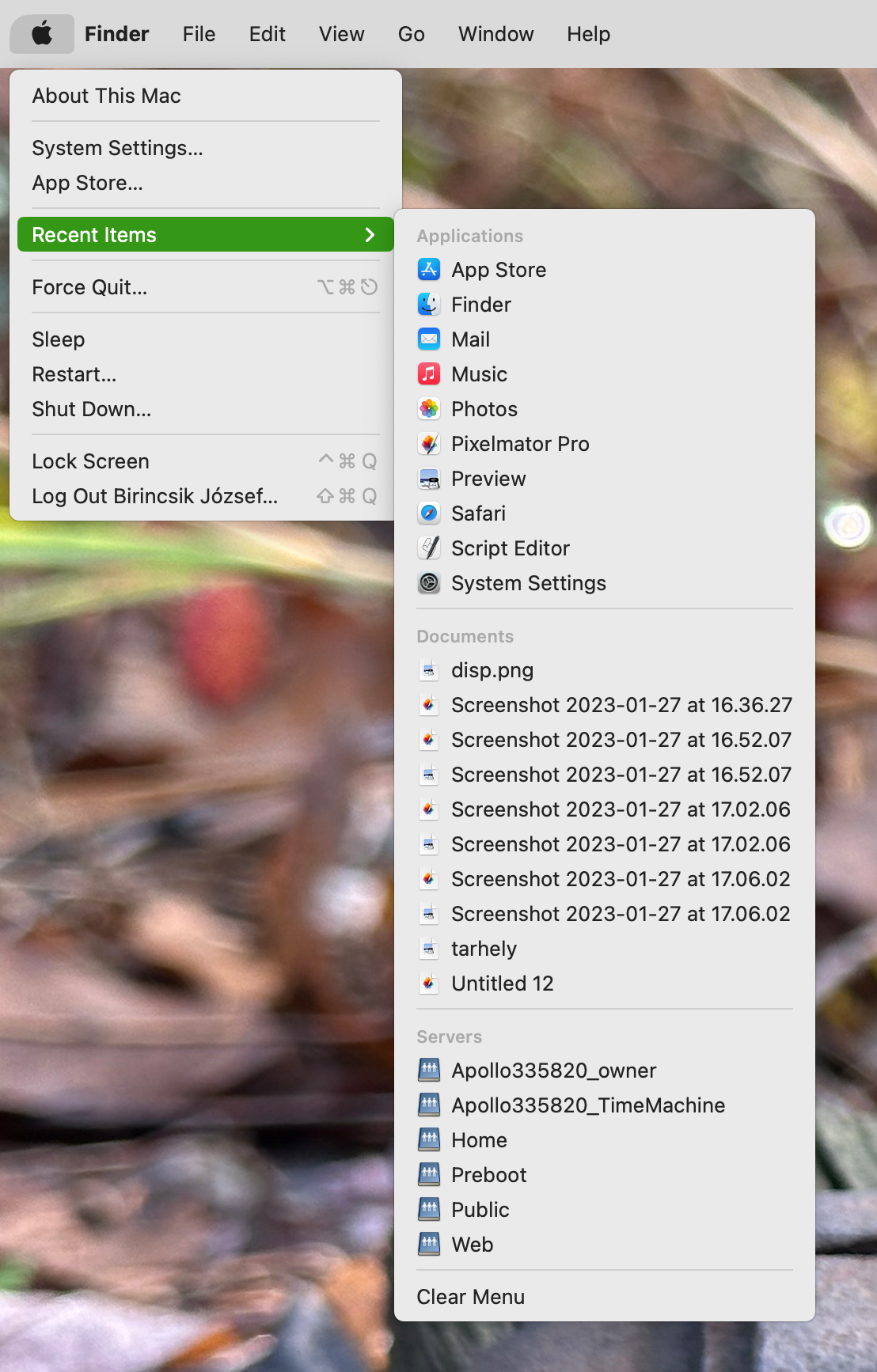Launch Pixelmator Pro from recent applications
877x1372 pixels.
(605, 444)
